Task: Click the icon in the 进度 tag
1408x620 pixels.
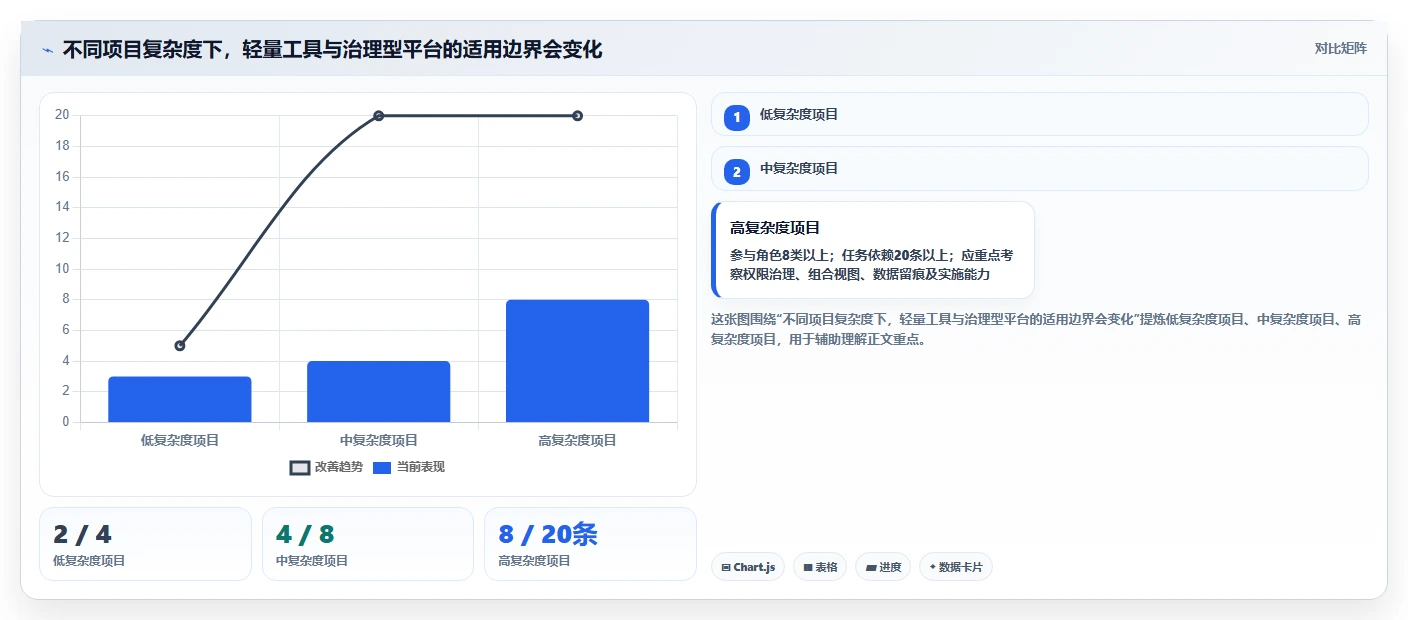Action: 871,568
